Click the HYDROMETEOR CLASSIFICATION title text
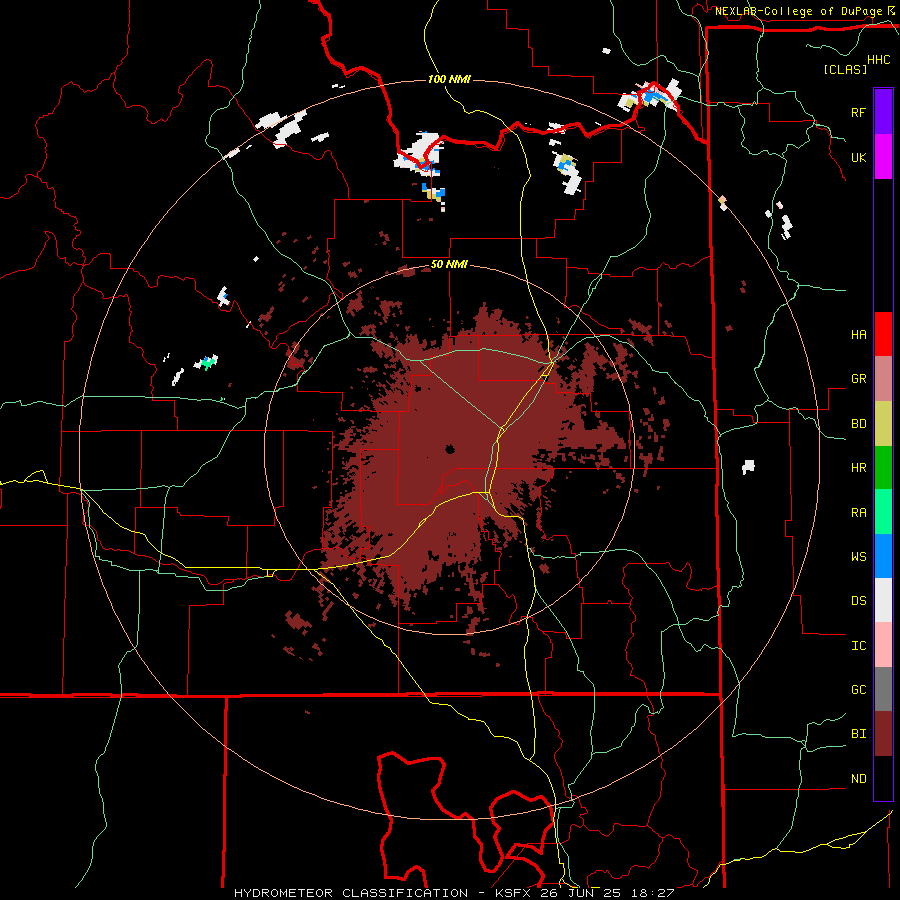 click(351, 893)
